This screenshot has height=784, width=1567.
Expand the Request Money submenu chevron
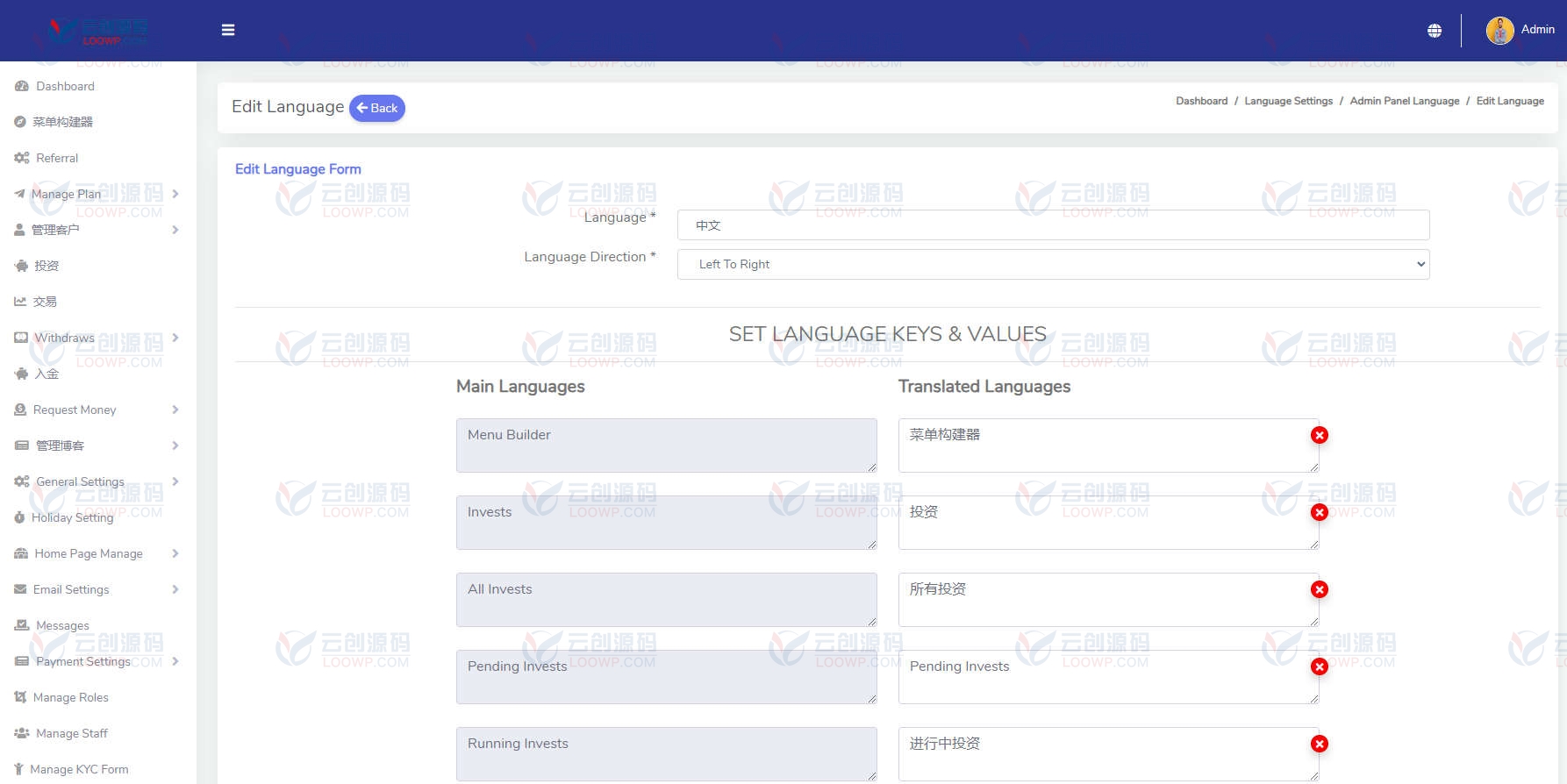(x=175, y=410)
